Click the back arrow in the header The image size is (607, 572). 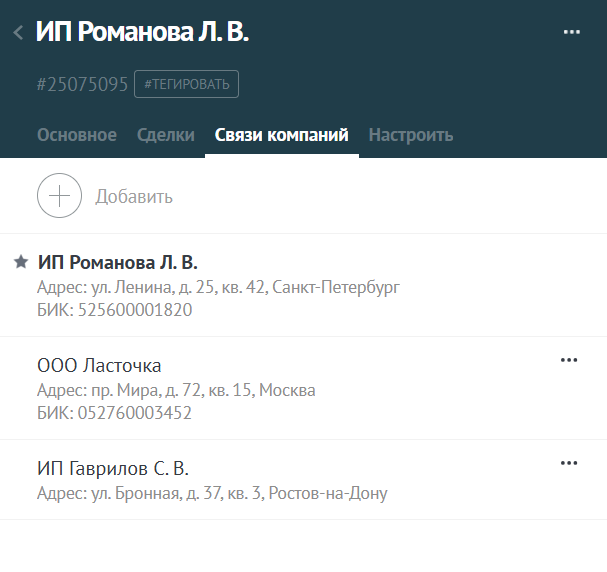tap(18, 33)
